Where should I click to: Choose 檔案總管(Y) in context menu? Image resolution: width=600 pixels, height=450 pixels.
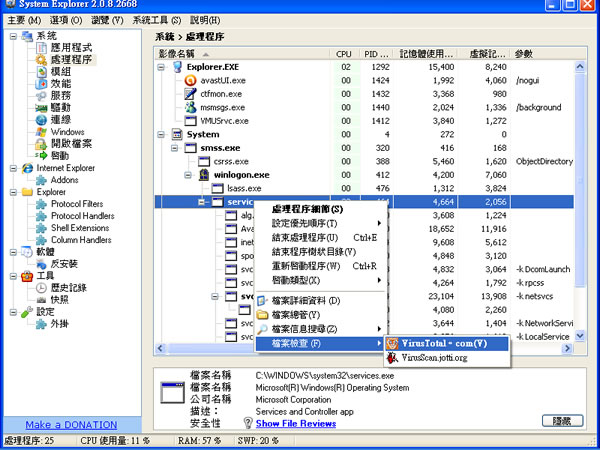(x=321, y=315)
